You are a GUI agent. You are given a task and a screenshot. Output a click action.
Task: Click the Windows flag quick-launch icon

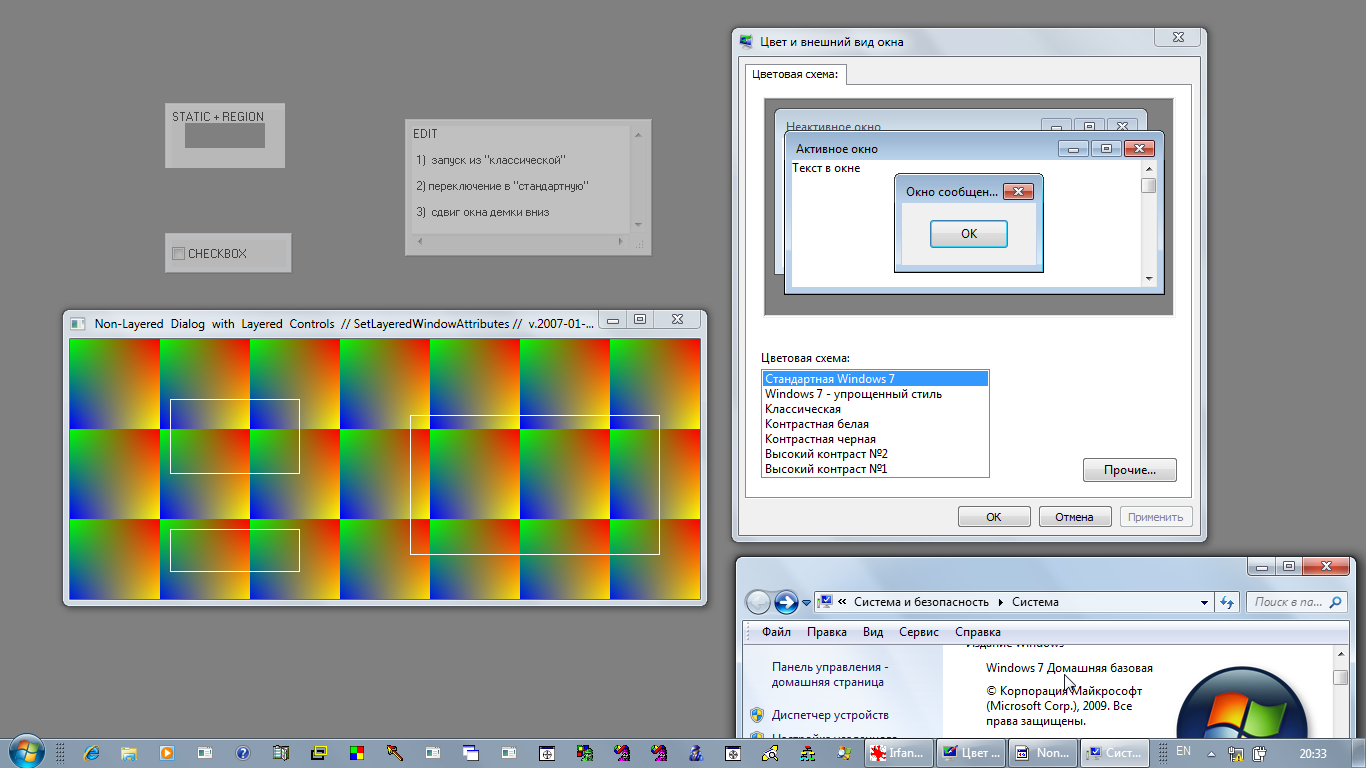pyautogui.click(x=845, y=753)
